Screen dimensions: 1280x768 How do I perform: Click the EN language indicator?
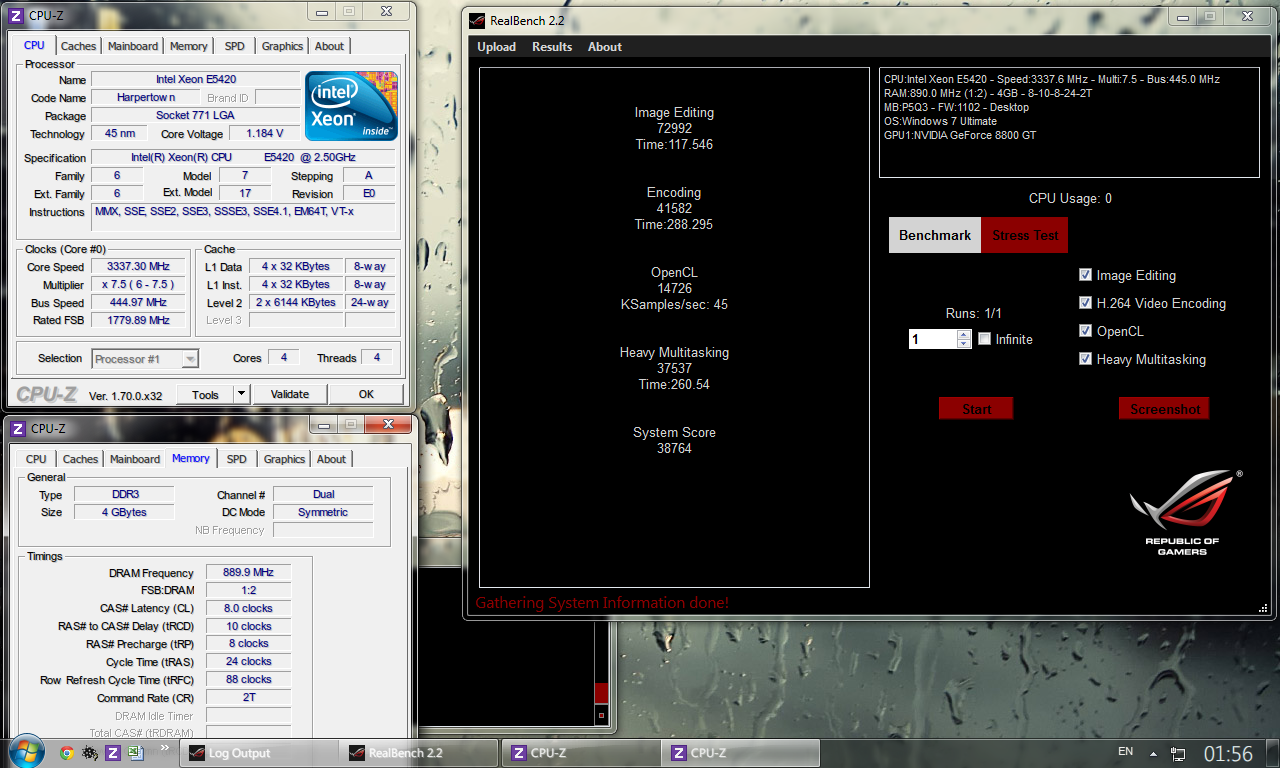click(x=1125, y=751)
